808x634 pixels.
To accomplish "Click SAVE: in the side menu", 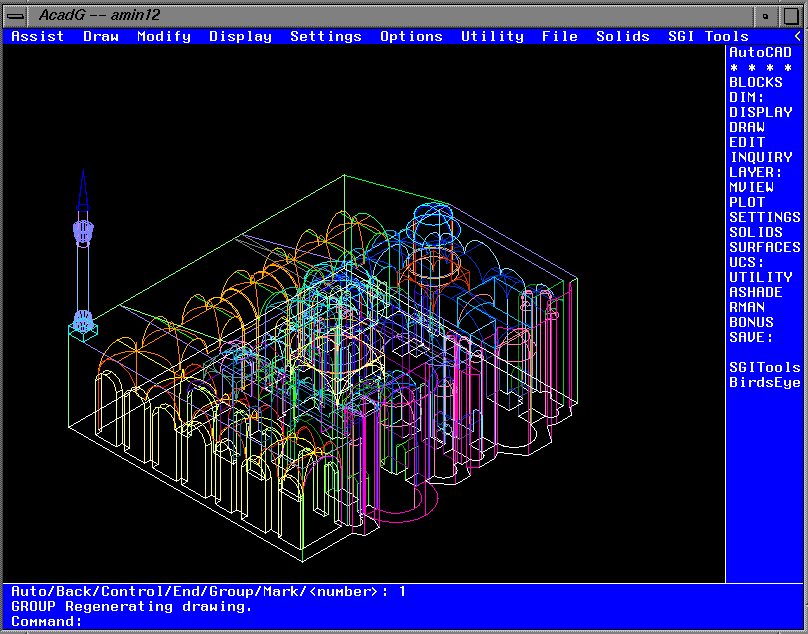I will 751,337.
